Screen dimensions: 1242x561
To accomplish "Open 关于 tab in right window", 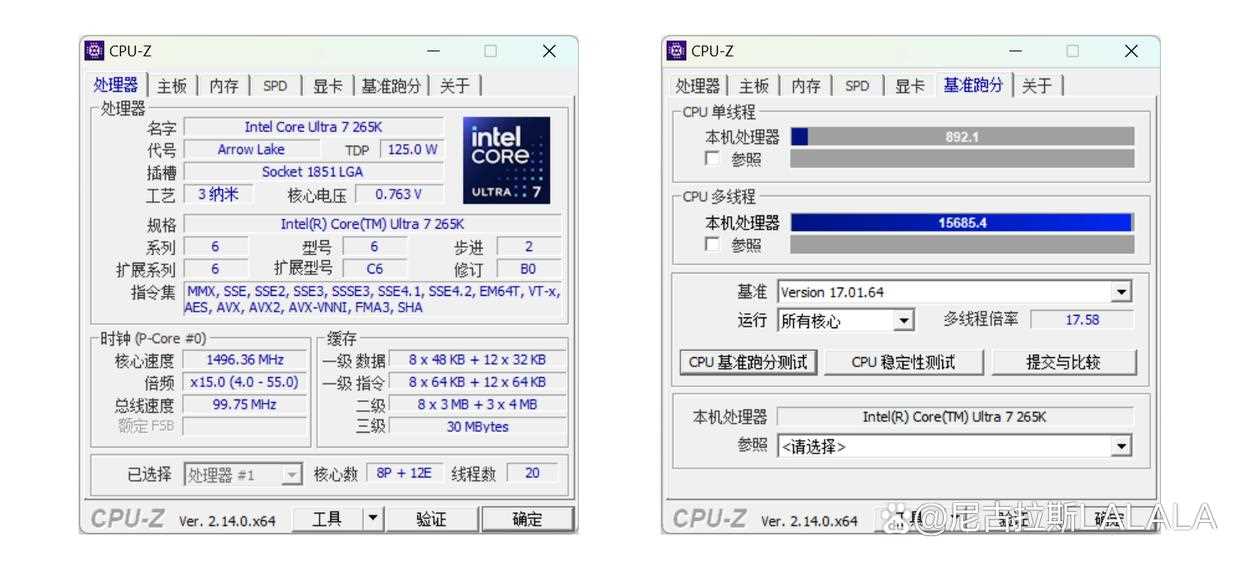I will coord(1037,86).
